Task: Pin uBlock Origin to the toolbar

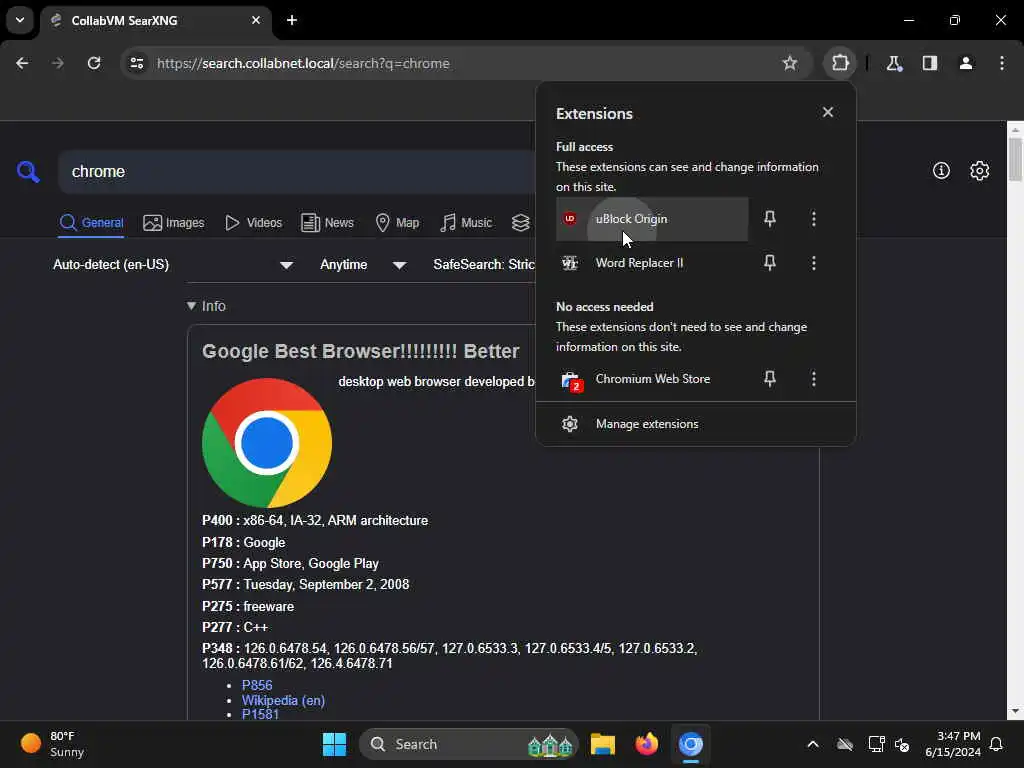Action: tap(770, 219)
